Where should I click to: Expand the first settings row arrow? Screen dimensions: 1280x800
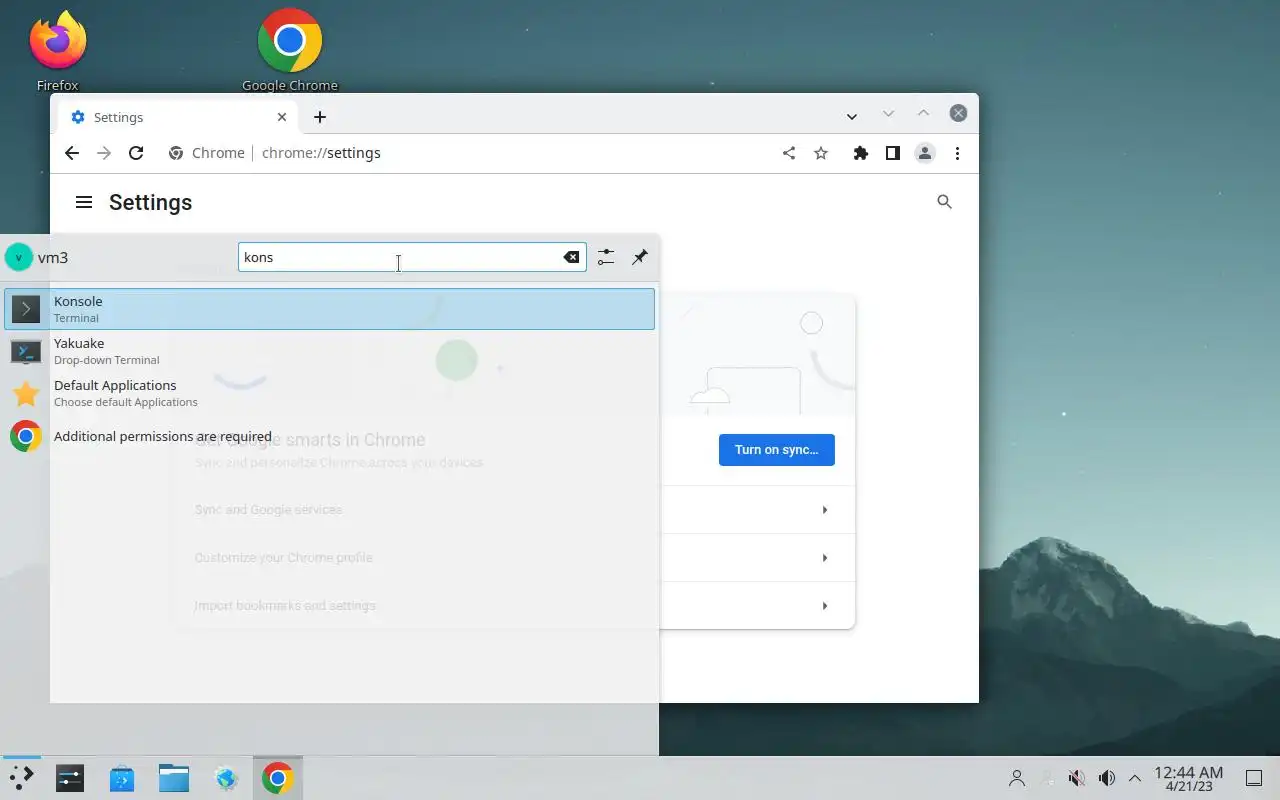click(x=825, y=510)
